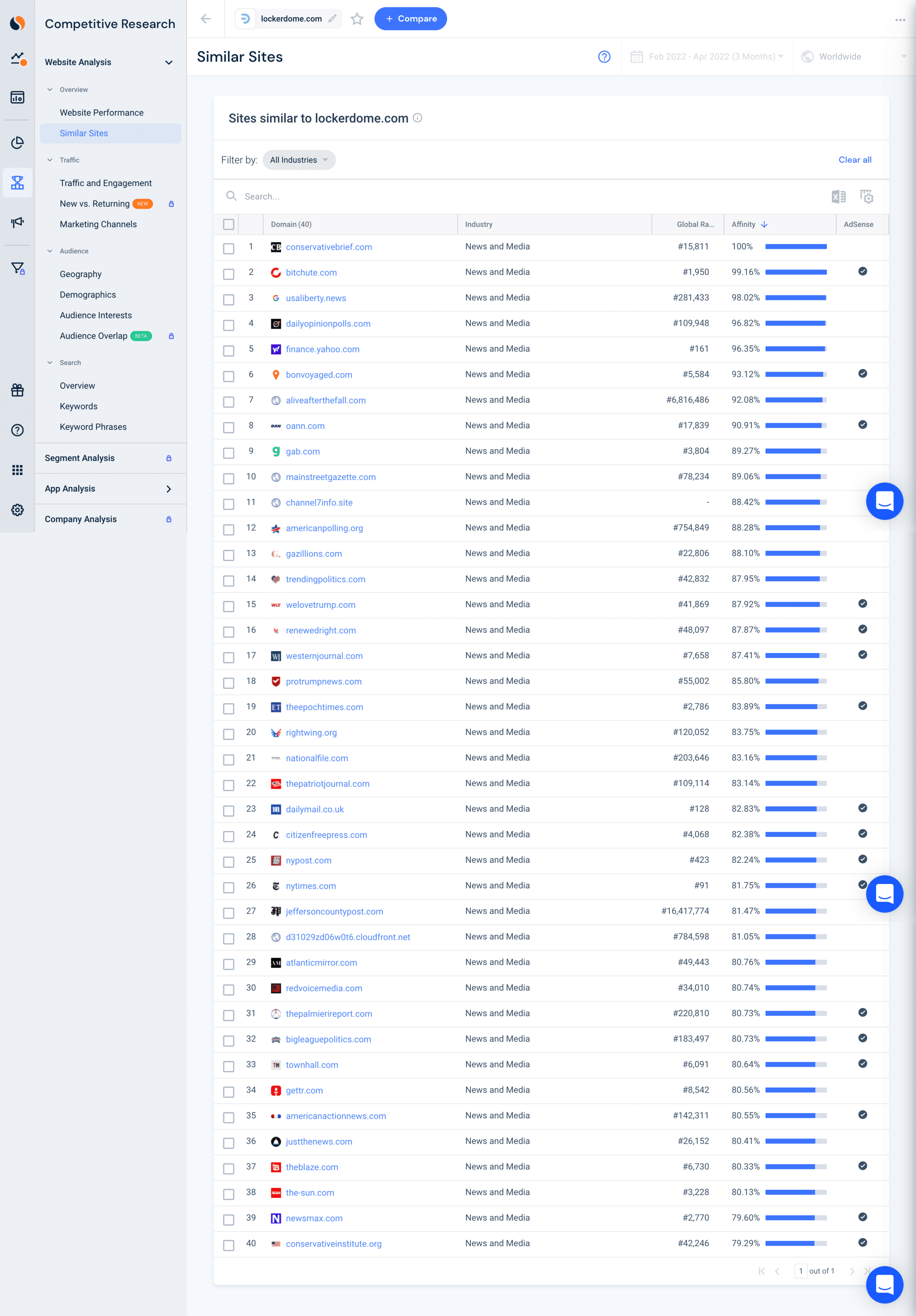Collapse the Website Analysis section
The width and height of the screenshot is (916, 1316).
point(169,63)
